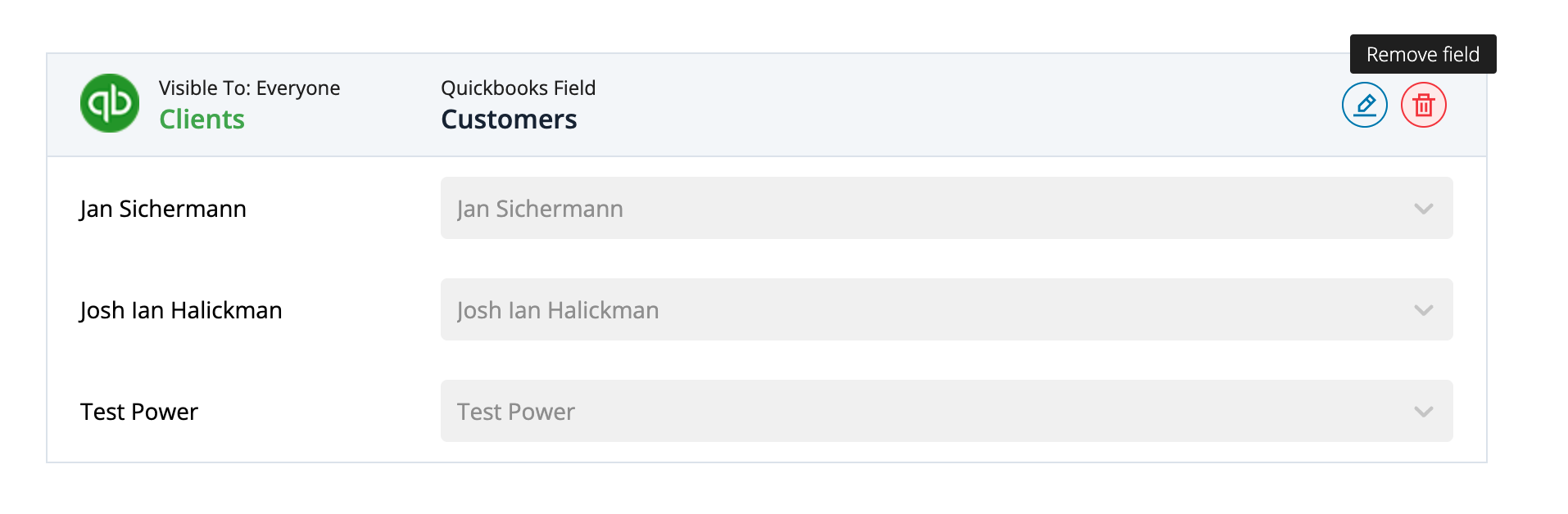Click the green Clients heading

click(202, 119)
